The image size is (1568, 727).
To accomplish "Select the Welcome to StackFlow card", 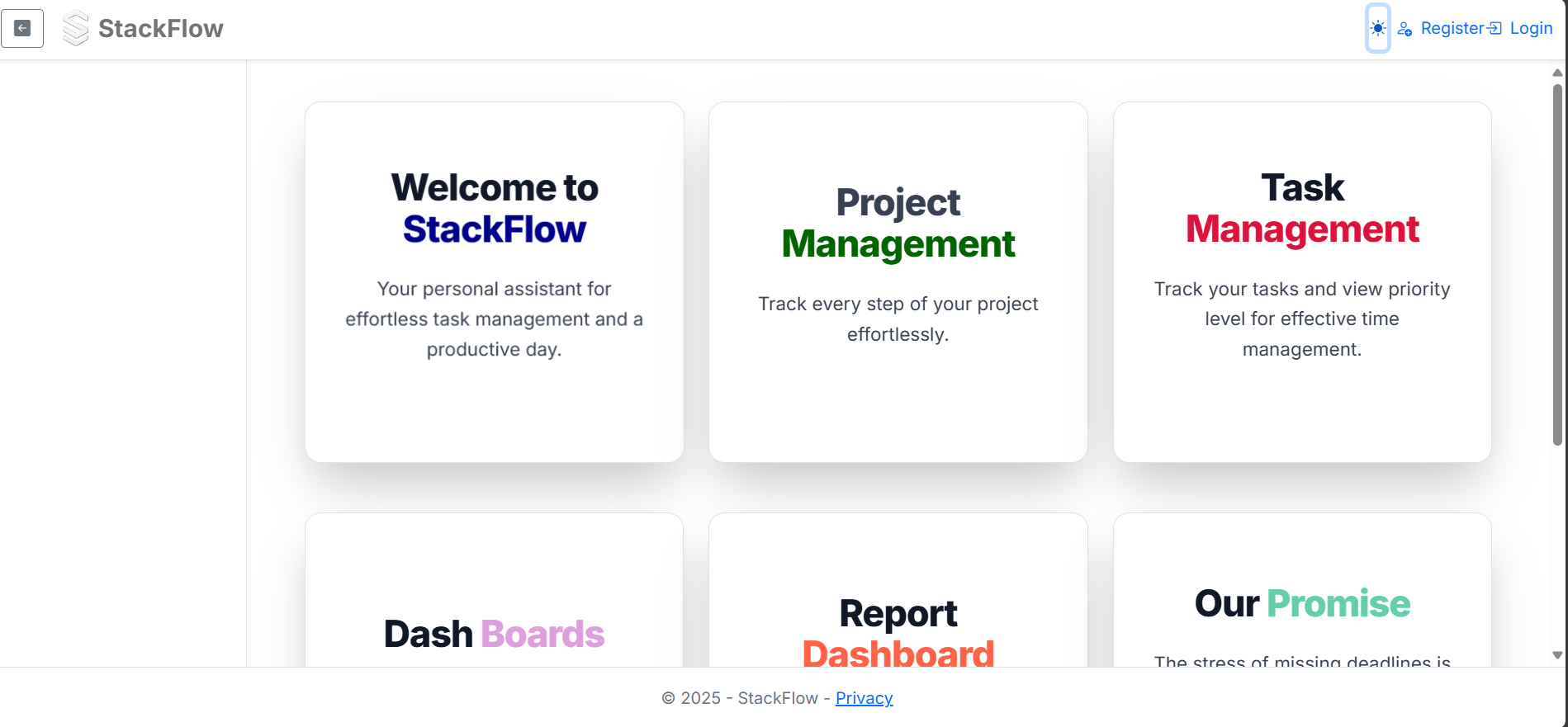I will coord(494,281).
